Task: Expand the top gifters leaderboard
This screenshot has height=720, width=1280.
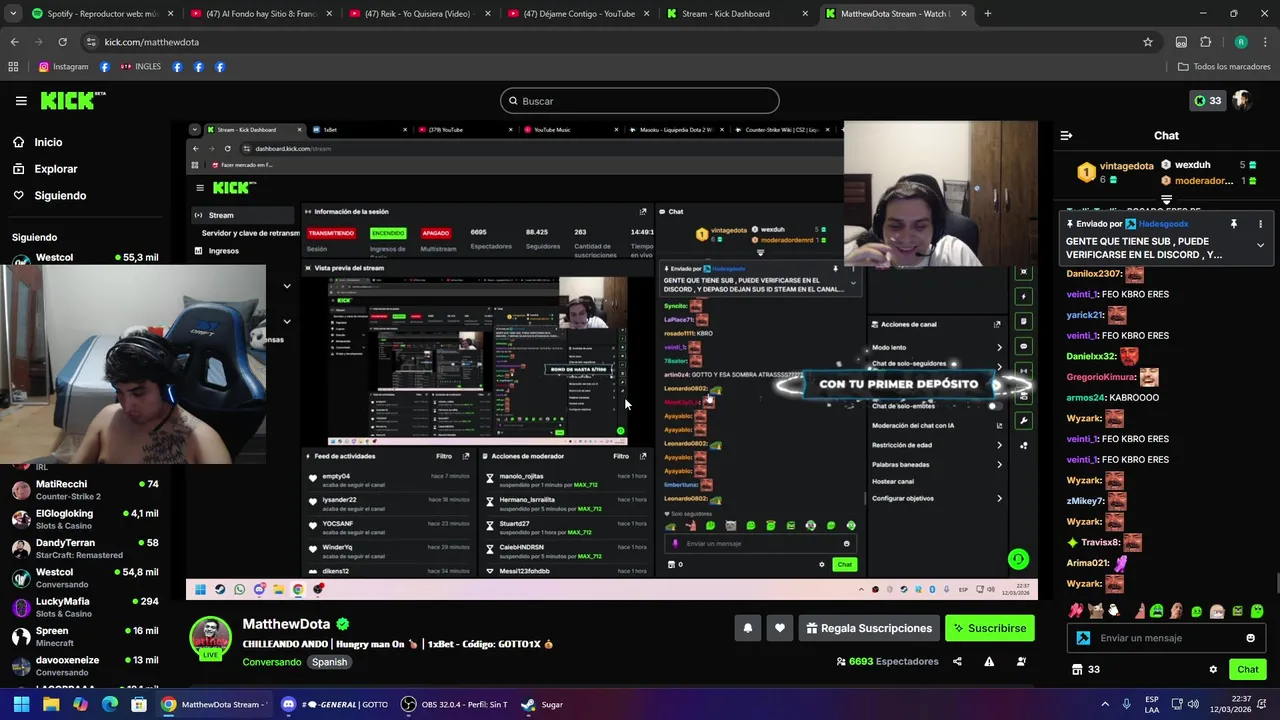Action: (x=1166, y=200)
